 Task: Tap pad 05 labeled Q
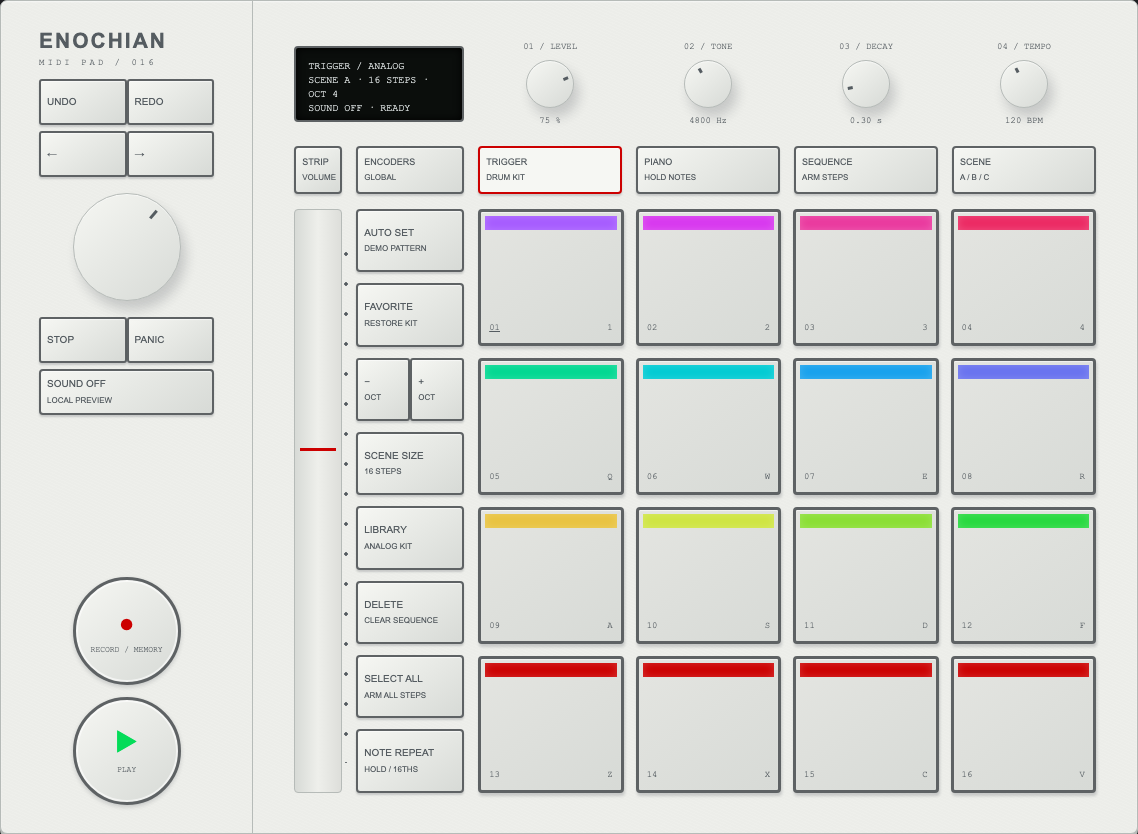(x=551, y=427)
